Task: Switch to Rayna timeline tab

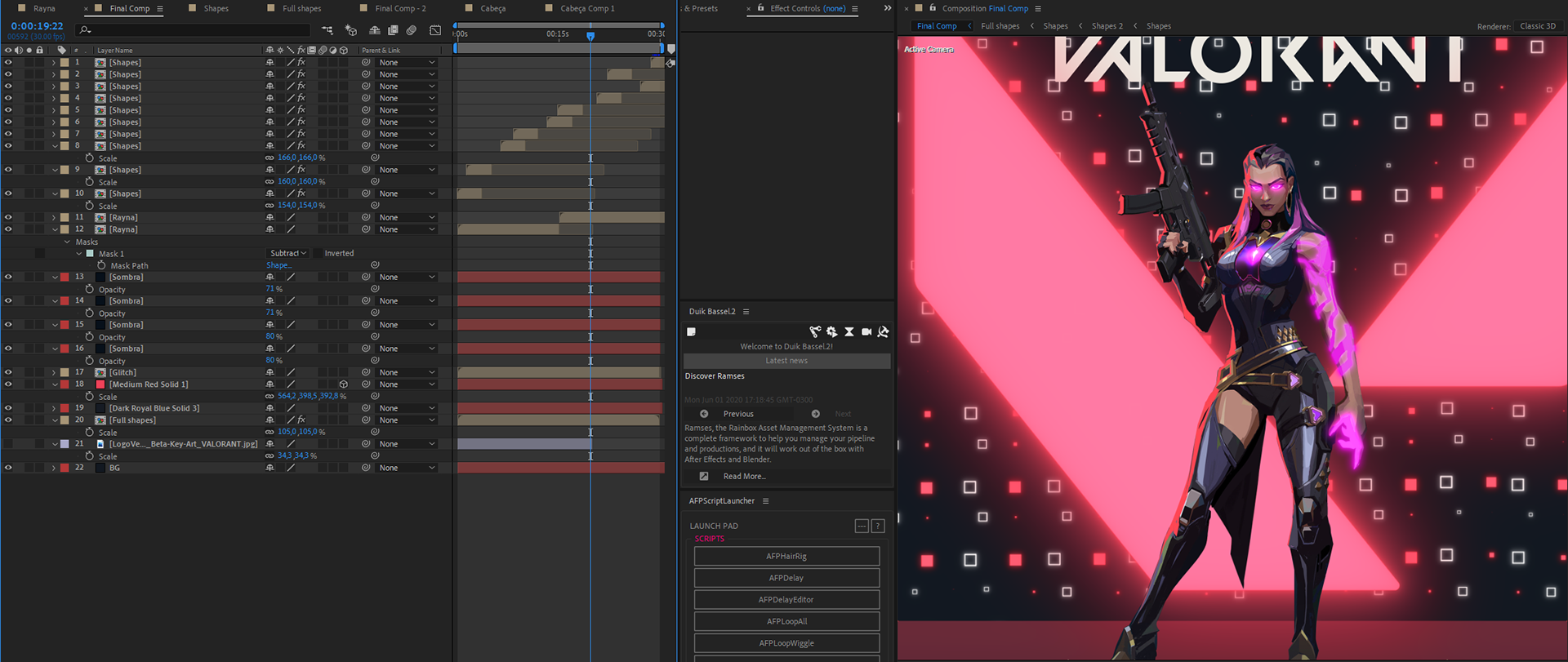Action: tap(44, 8)
